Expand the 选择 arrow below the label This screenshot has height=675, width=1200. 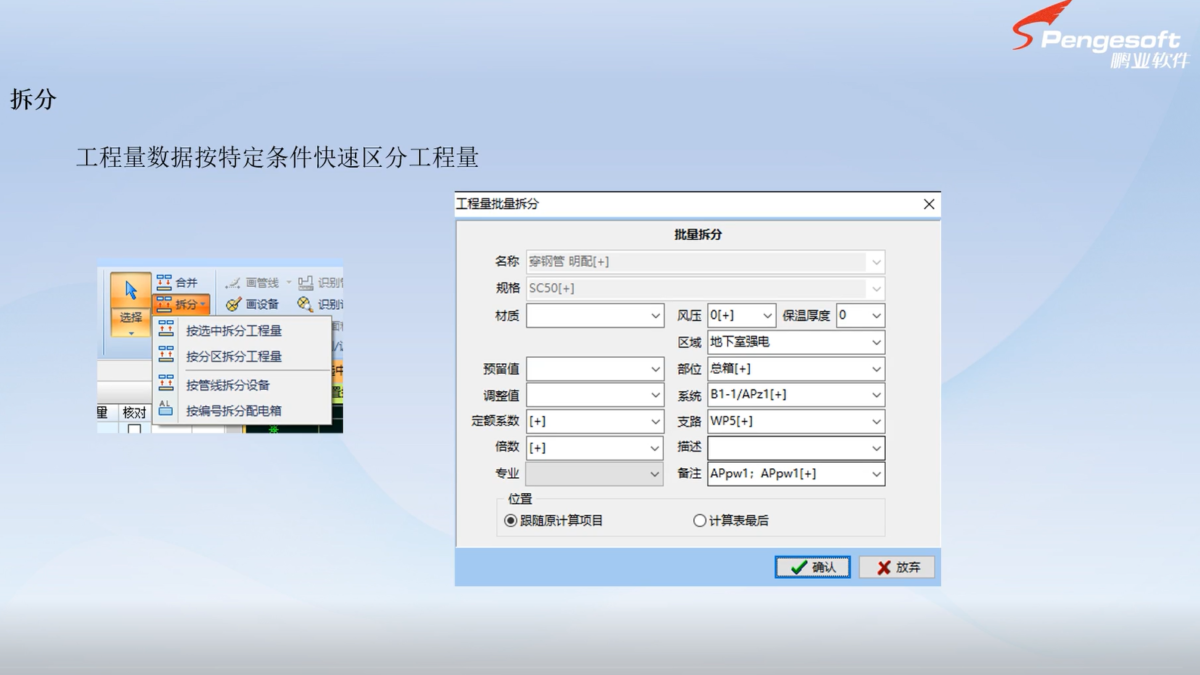point(130,331)
